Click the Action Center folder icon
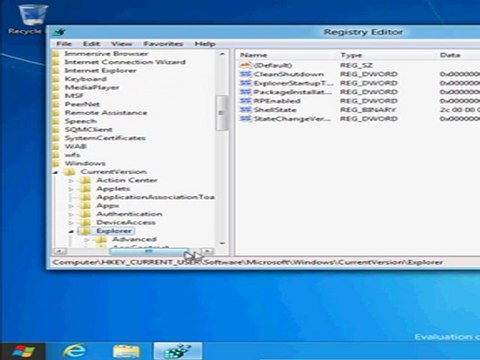The image size is (480, 360). (86, 180)
